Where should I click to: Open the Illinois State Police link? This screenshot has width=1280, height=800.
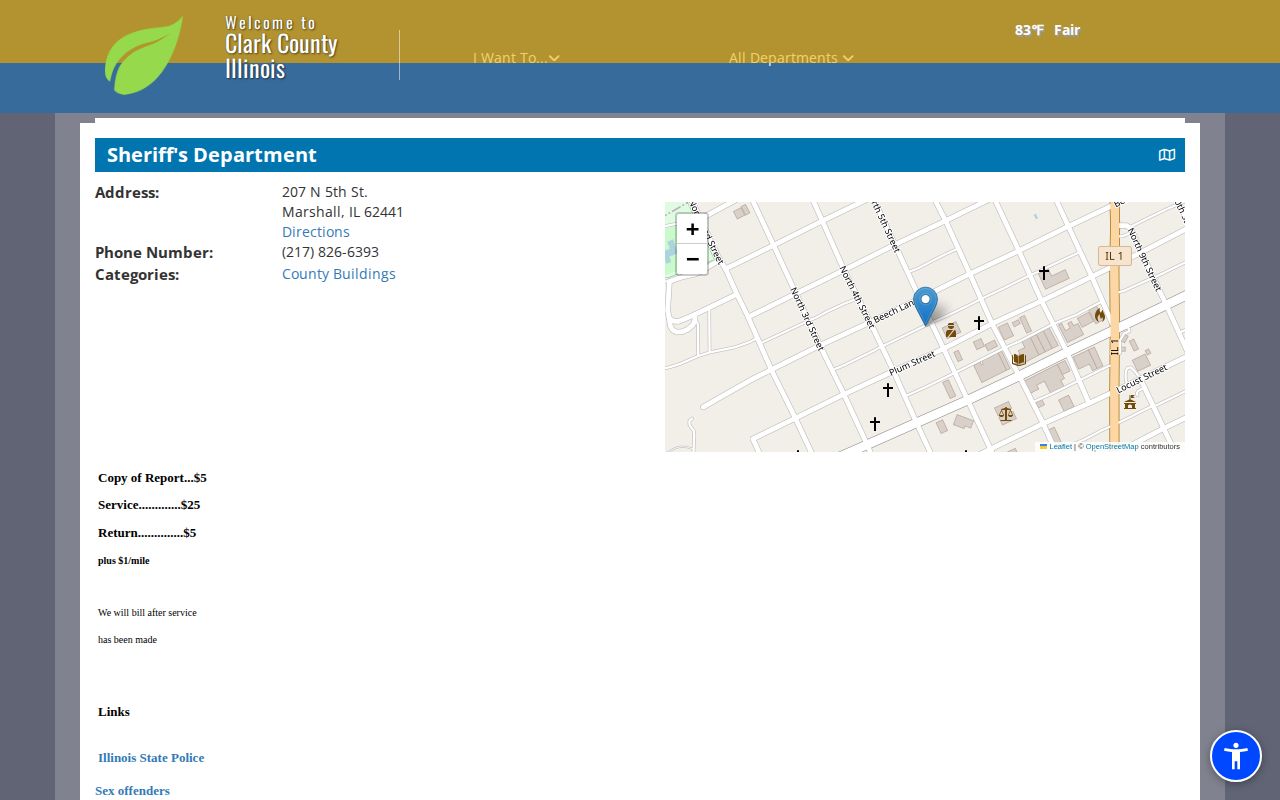[x=151, y=758]
